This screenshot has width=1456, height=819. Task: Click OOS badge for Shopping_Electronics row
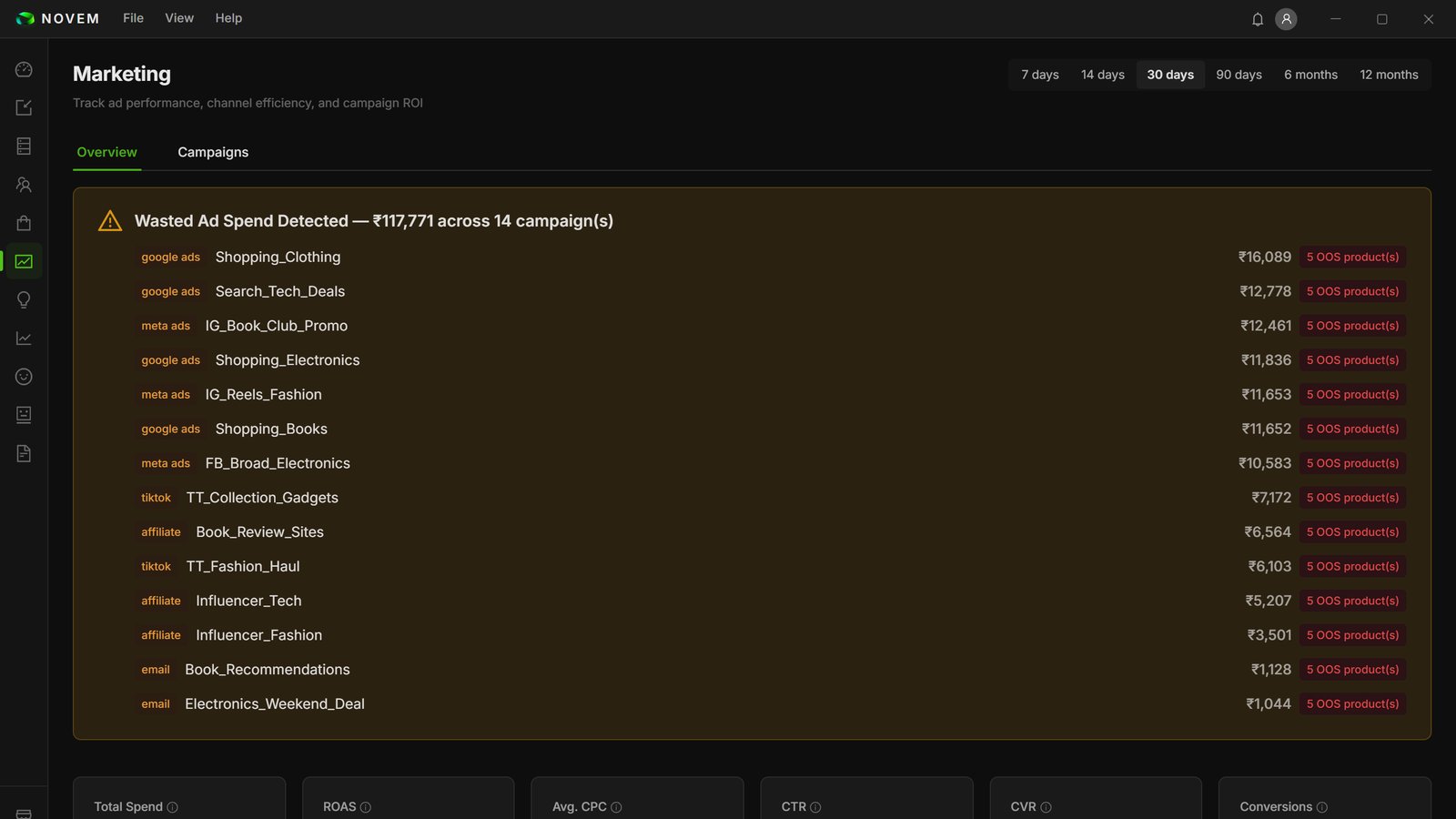click(x=1352, y=360)
